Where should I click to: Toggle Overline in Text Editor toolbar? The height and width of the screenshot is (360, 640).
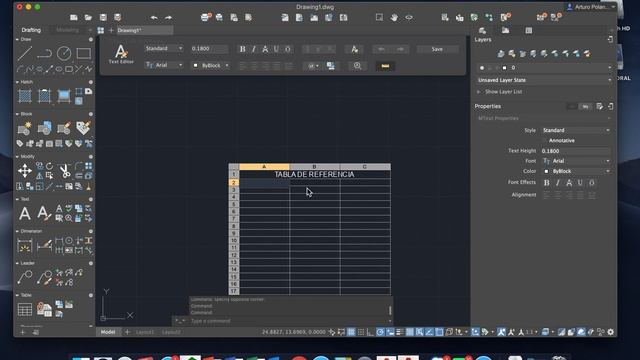click(x=288, y=49)
